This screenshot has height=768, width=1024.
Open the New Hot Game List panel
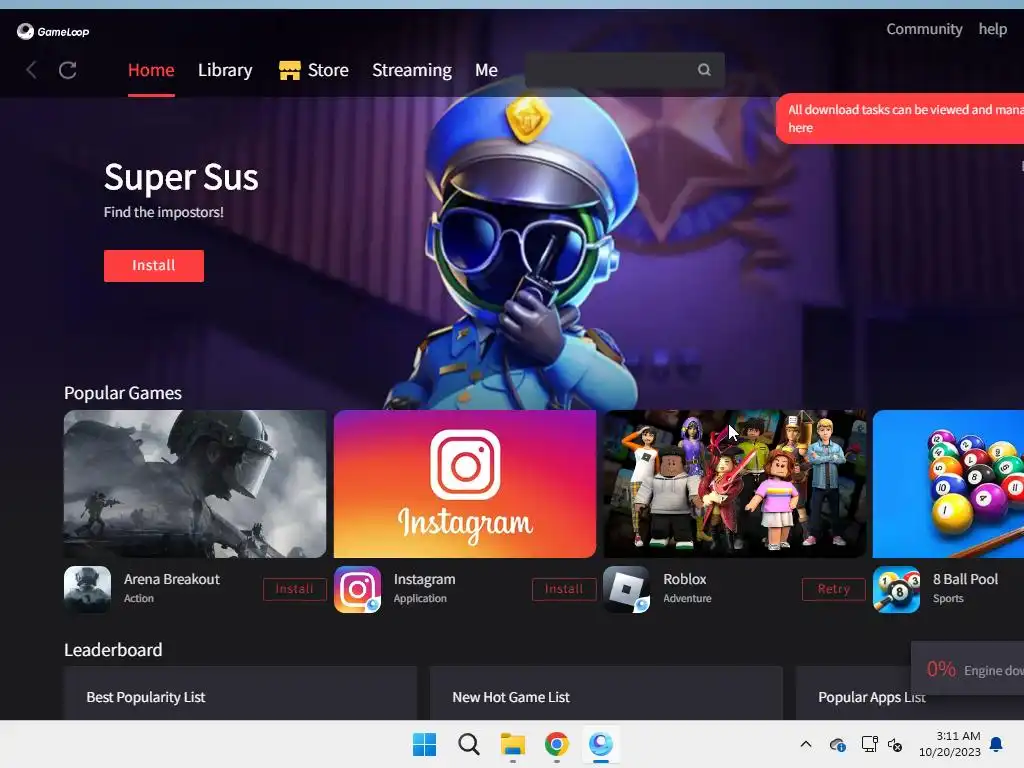coord(606,694)
